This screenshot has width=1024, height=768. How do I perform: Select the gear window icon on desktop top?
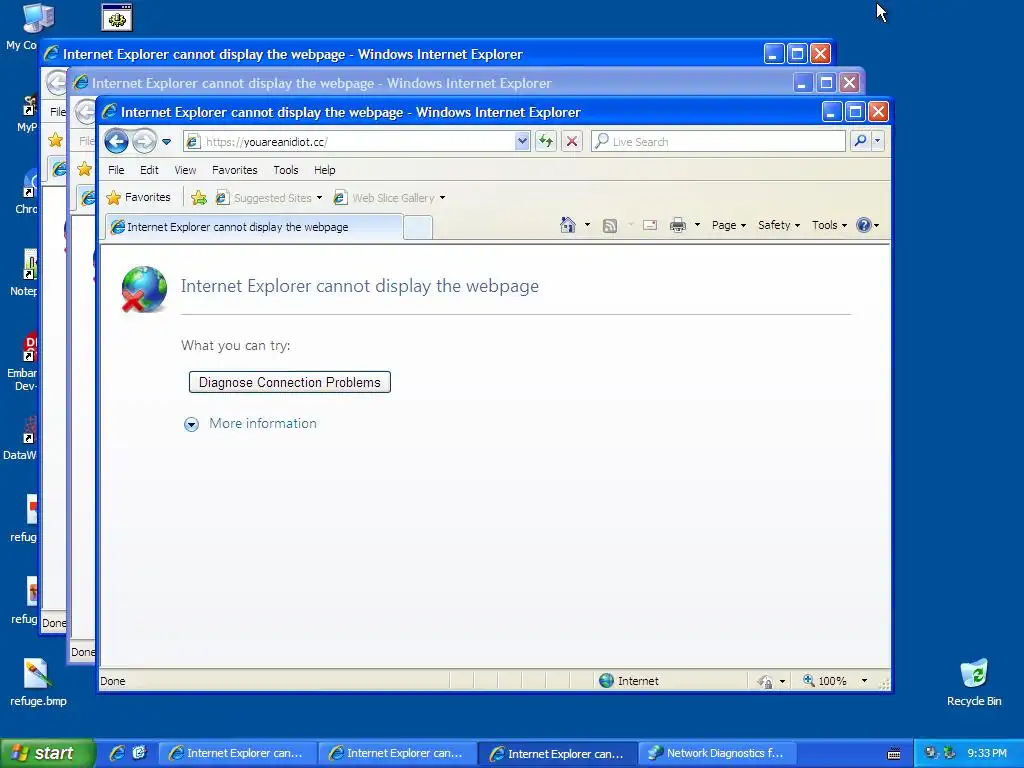coord(117,18)
